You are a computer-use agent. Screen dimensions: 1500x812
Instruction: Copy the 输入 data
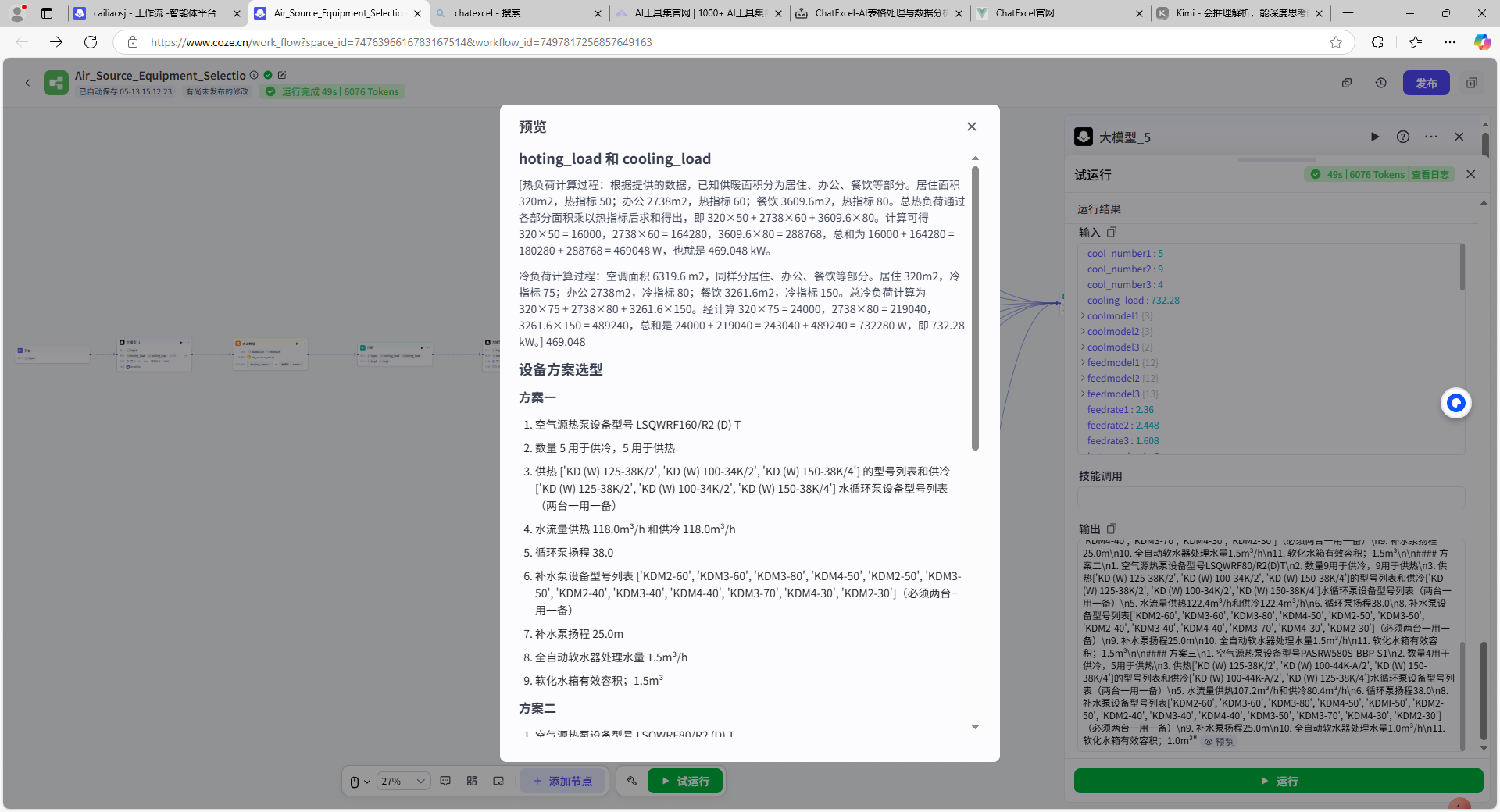(1112, 232)
